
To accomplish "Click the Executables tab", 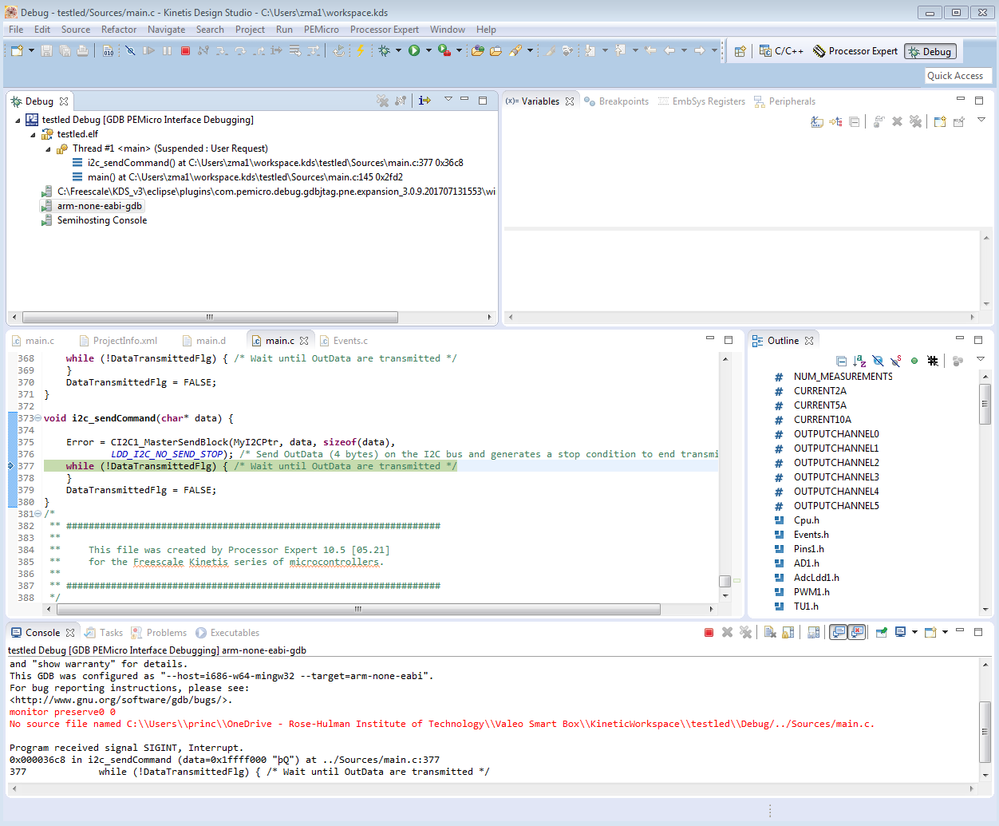I will pos(227,633).
